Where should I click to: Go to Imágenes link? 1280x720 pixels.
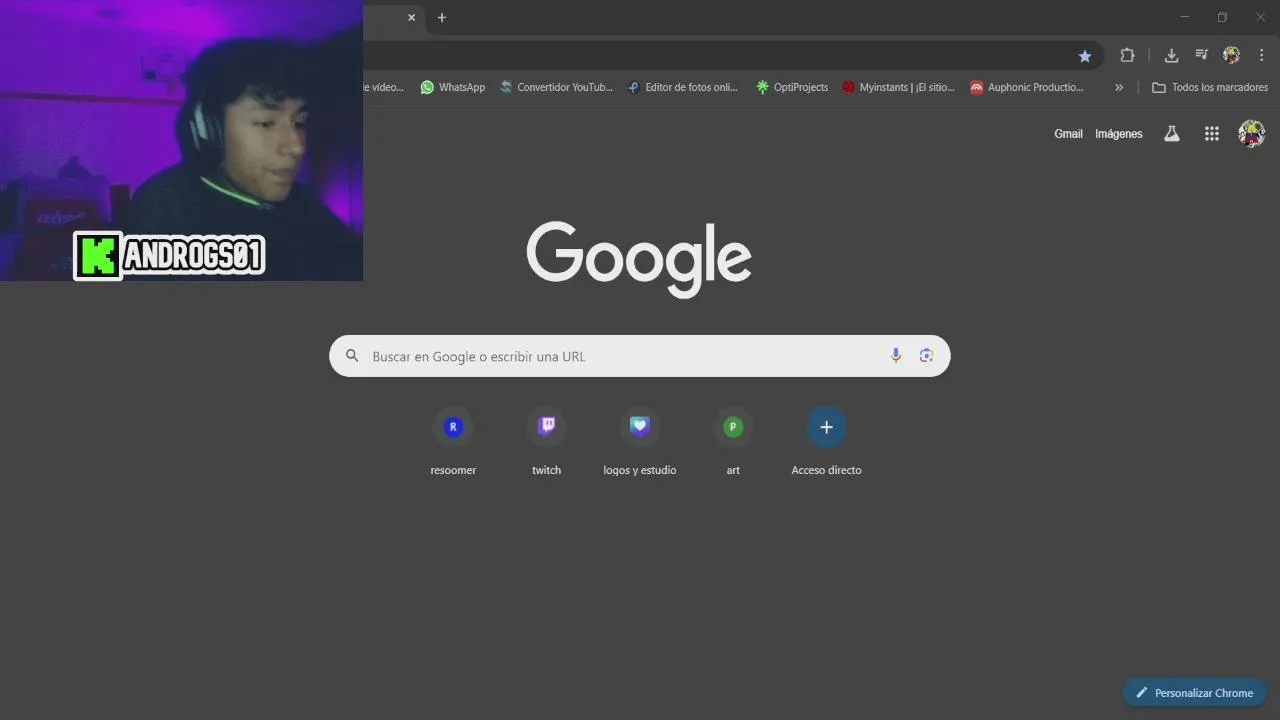click(1119, 134)
